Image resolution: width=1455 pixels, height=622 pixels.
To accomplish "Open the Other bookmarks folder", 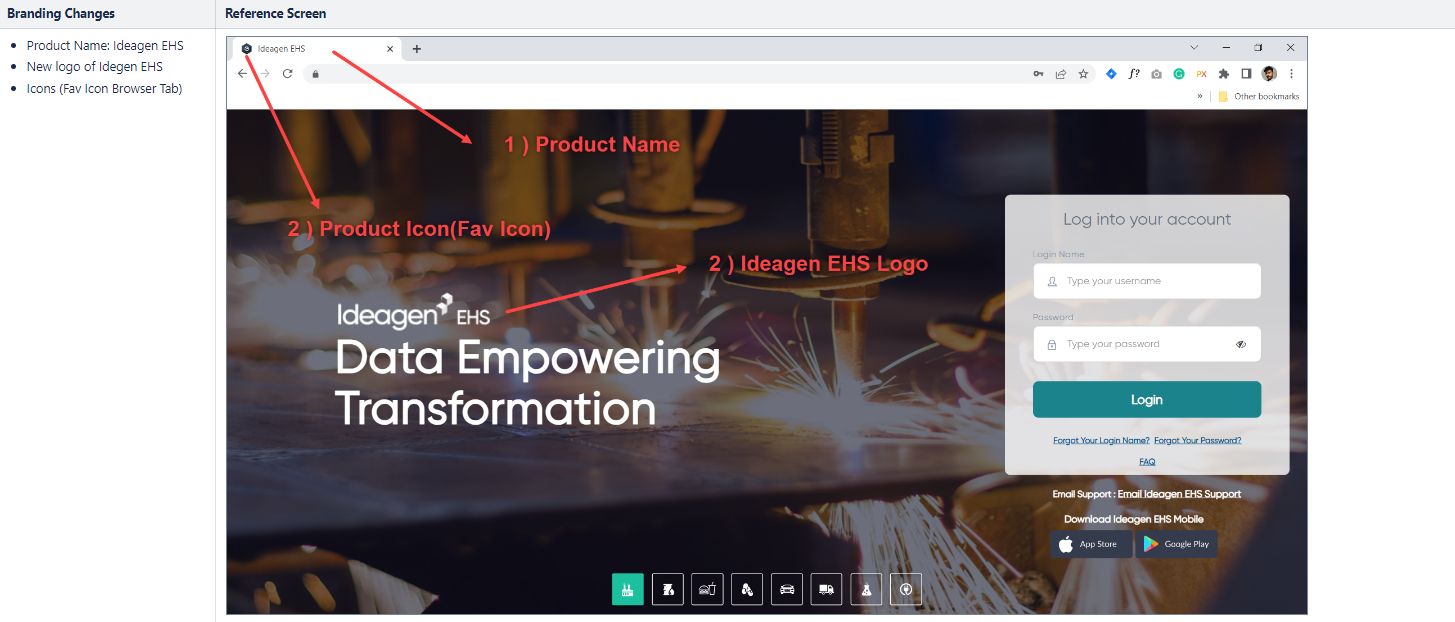I will [x=1258, y=96].
